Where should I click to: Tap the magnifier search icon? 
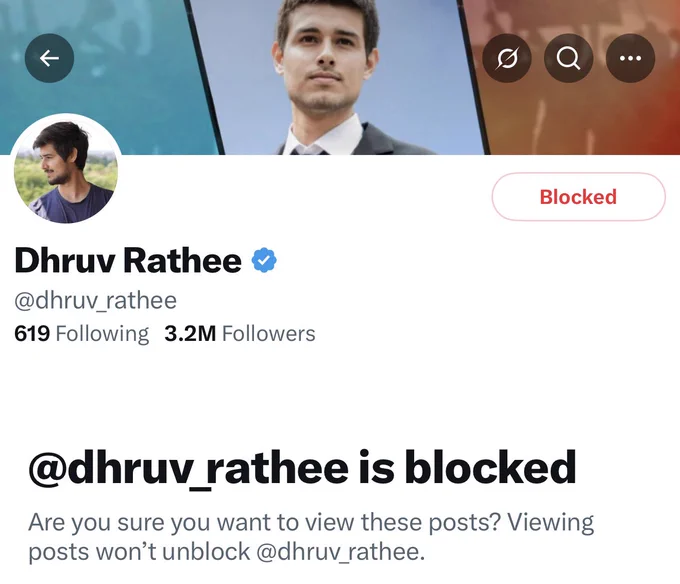pos(568,58)
